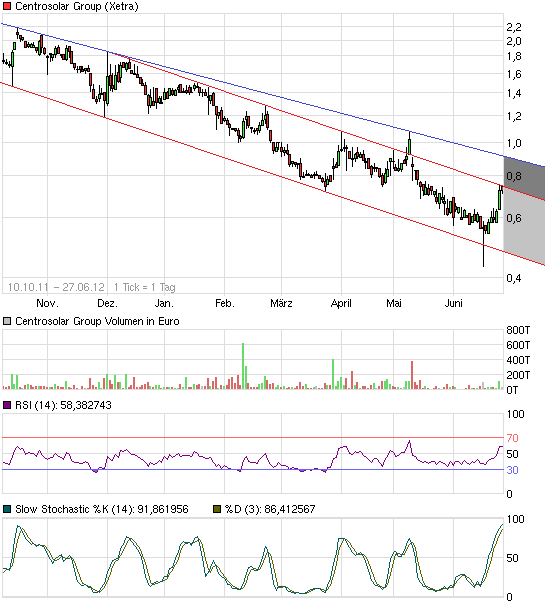
Task: Click the teal Slow Stochastic %K swatch
Action: tap(7, 509)
